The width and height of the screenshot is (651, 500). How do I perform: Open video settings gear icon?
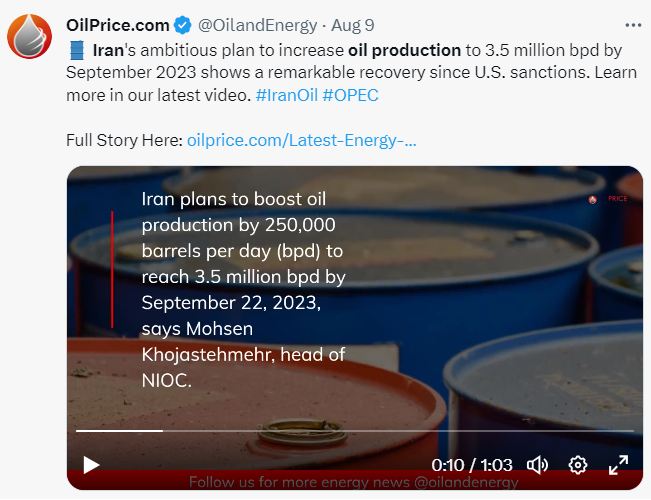tap(577, 464)
